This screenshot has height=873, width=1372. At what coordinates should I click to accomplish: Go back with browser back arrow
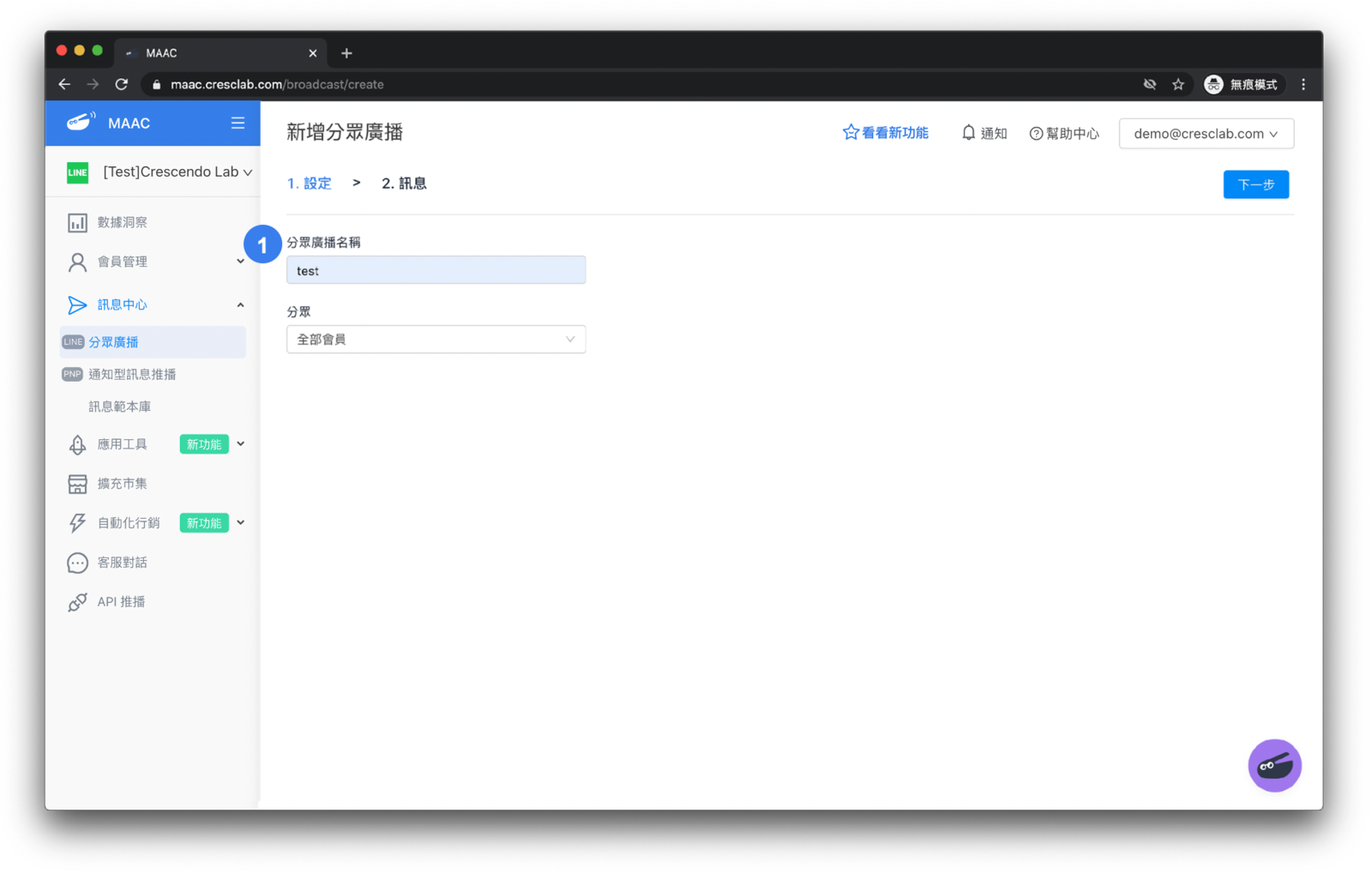click(x=64, y=84)
